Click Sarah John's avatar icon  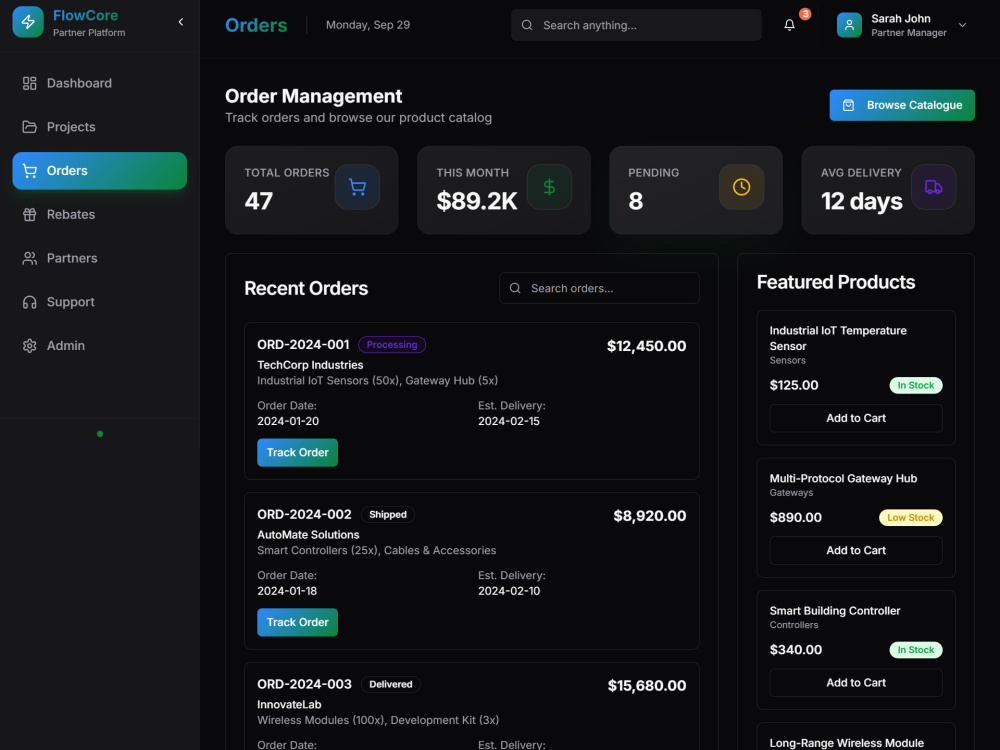tap(849, 25)
